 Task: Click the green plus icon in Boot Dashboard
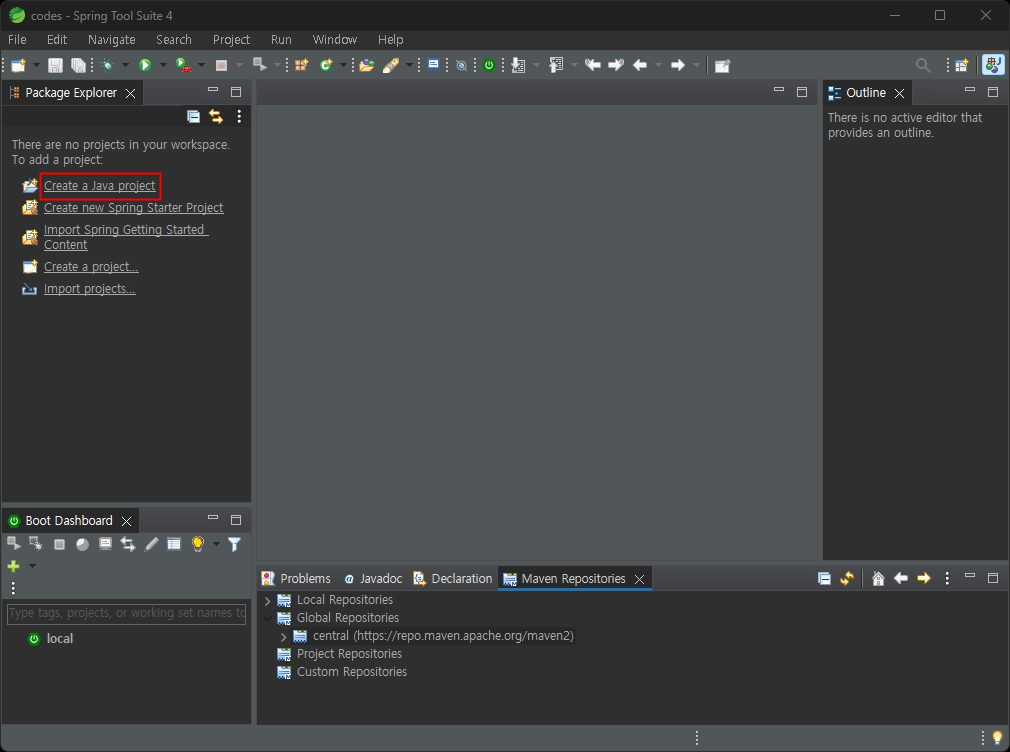pyautogui.click(x=14, y=566)
